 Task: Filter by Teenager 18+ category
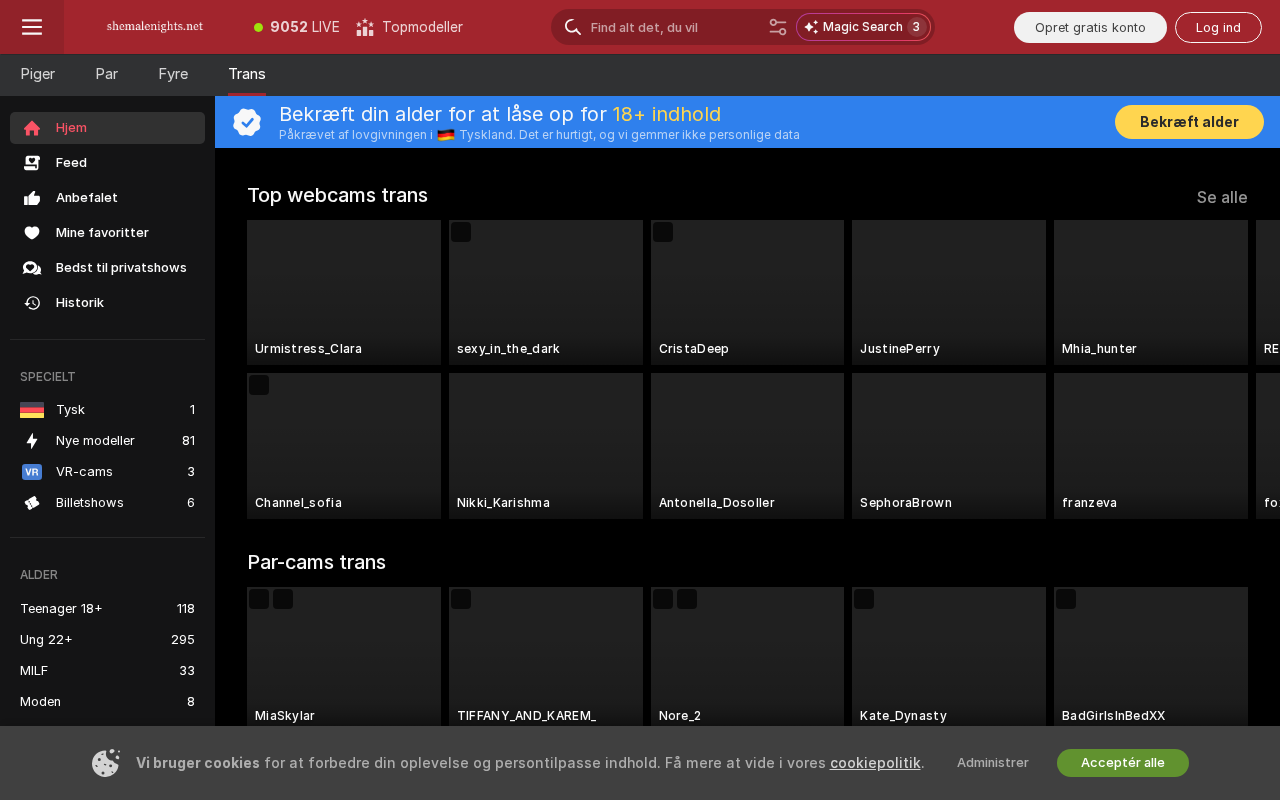pyautogui.click(x=107, y=609)
